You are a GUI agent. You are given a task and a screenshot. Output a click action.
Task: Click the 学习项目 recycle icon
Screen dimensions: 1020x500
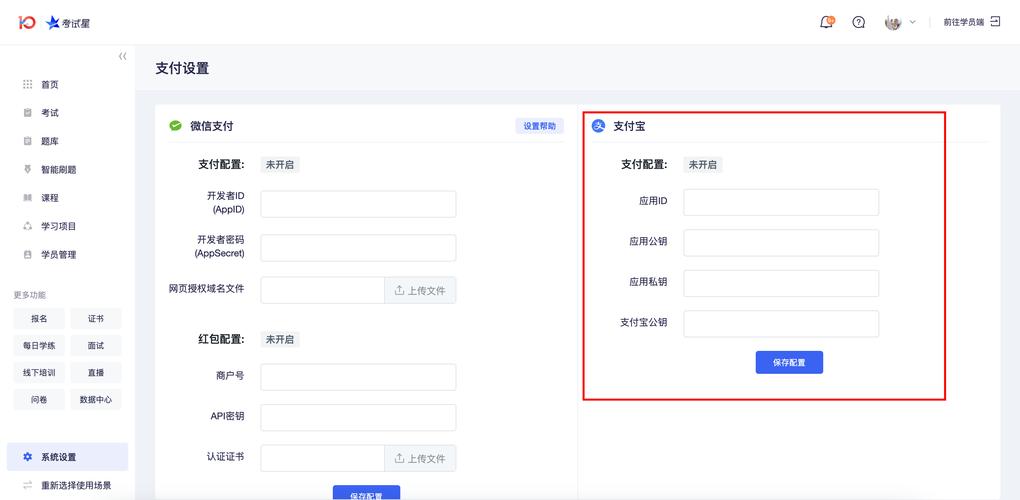point(27,226)
